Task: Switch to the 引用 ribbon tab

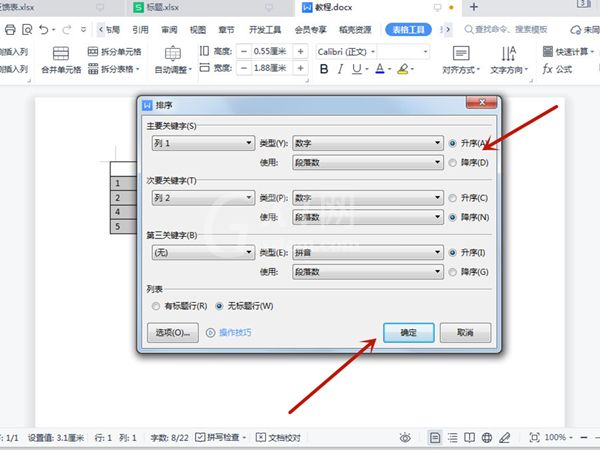Action: point(140,29)
